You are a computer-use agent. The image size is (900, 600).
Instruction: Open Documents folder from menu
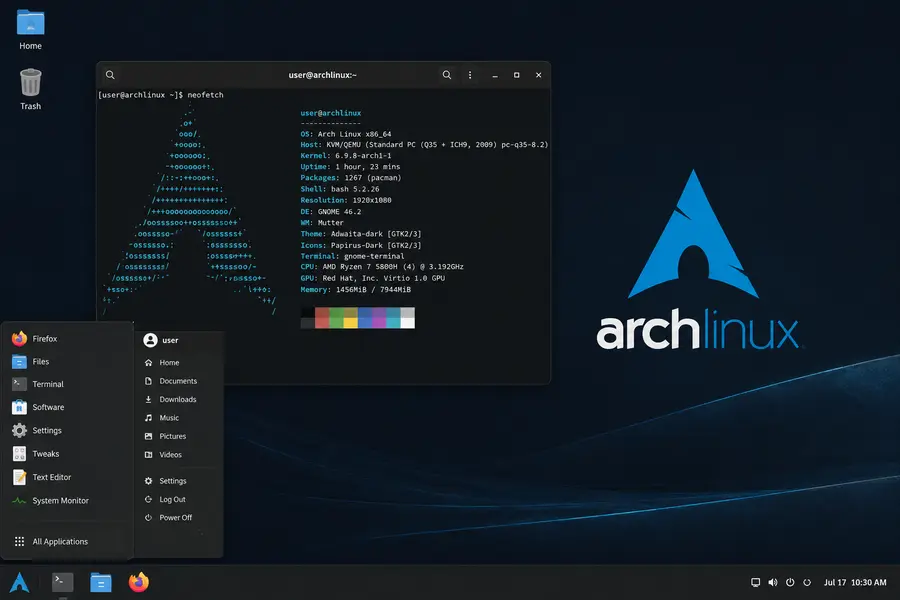coord(179,381)
